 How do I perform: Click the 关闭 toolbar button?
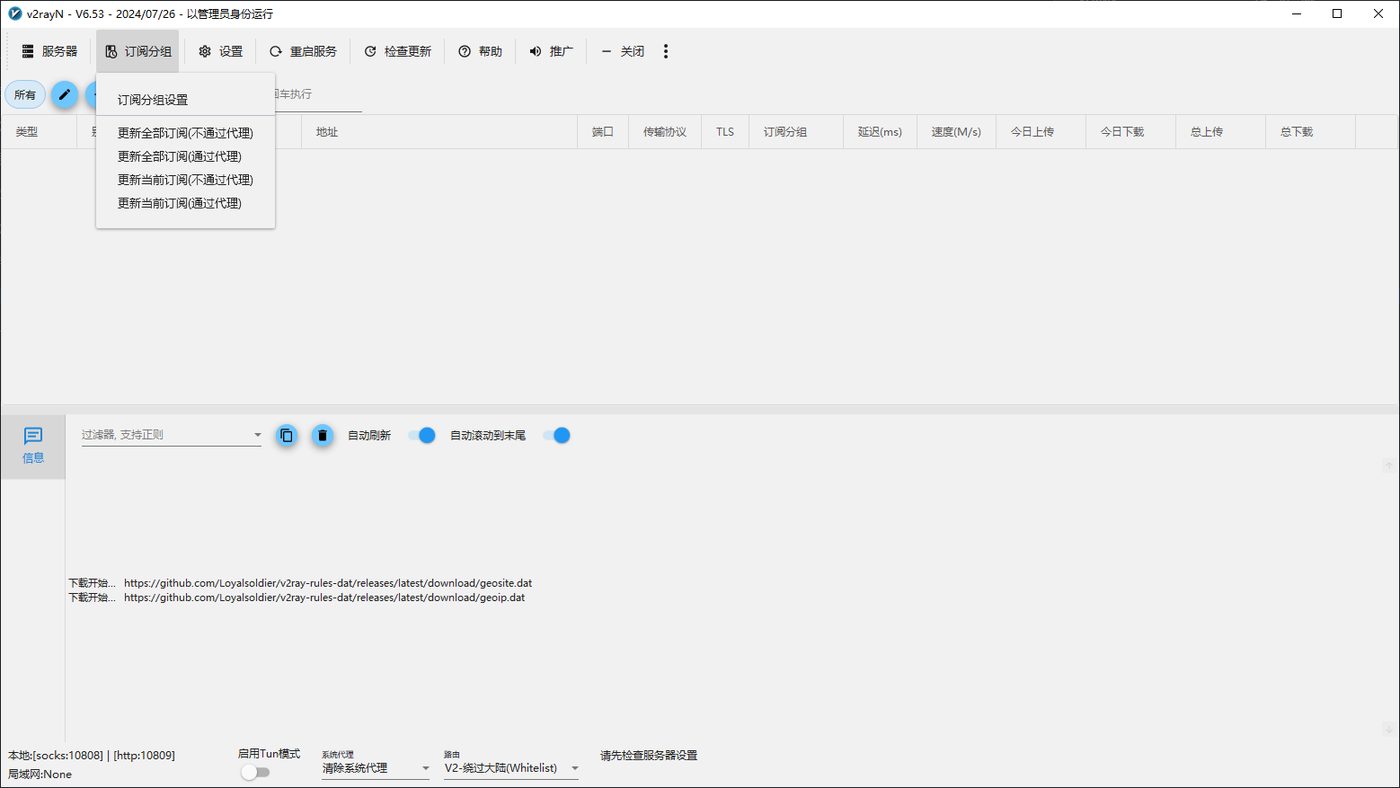(622, 51)
